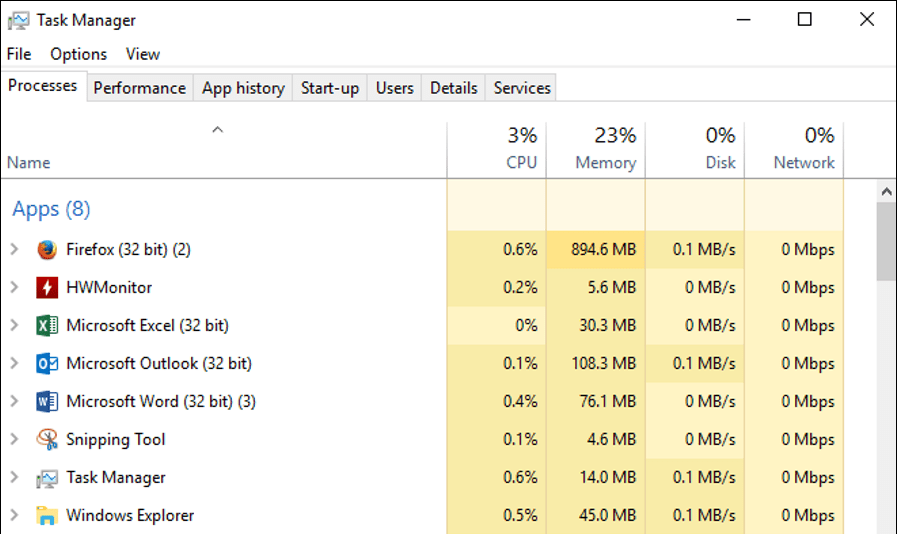Expand the Microsoft Outlook process entry
This screenshot has height=534, width=897.
[14, 364]
